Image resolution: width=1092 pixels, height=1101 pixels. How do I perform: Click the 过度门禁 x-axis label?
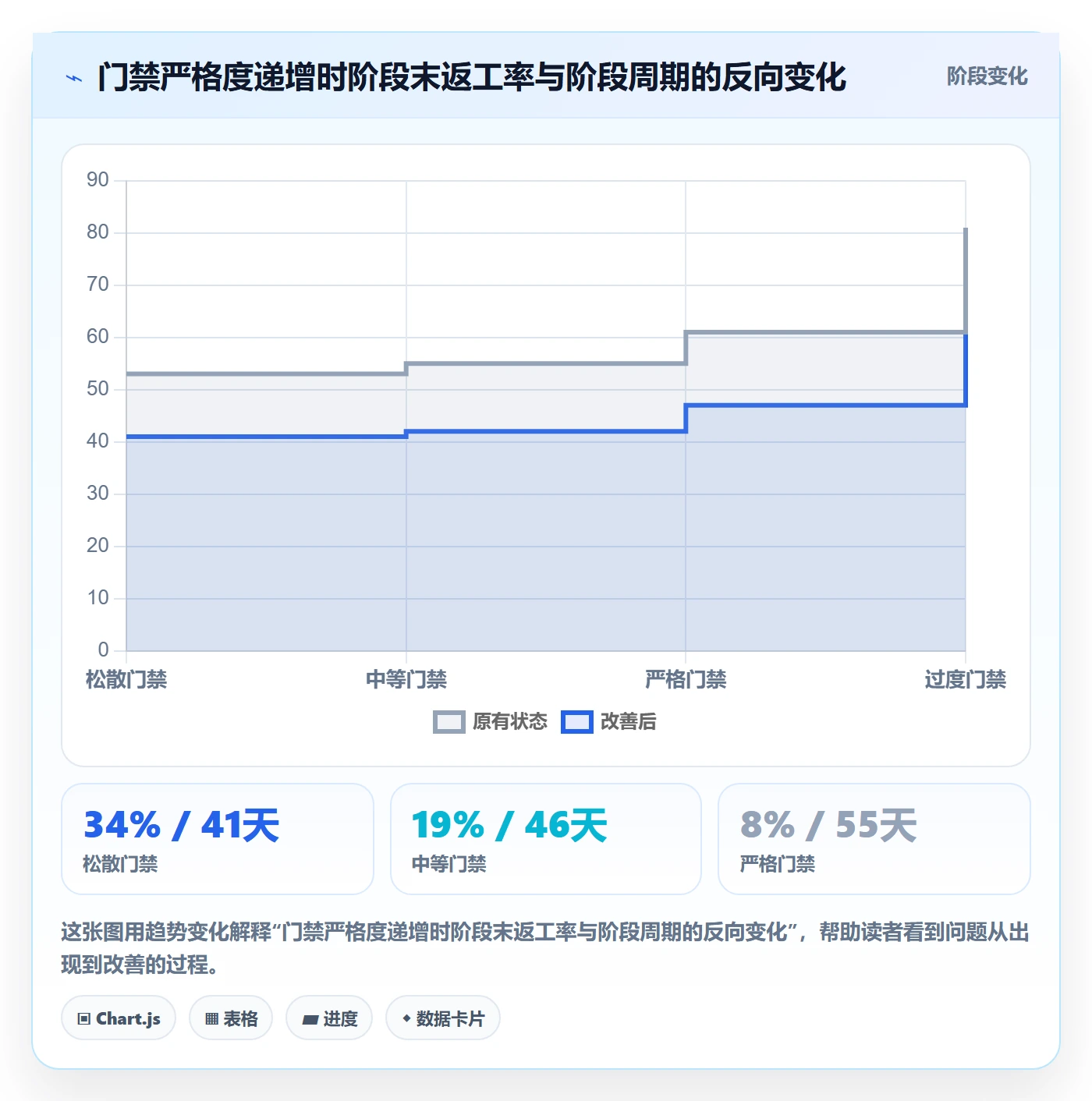click(966, 679)
